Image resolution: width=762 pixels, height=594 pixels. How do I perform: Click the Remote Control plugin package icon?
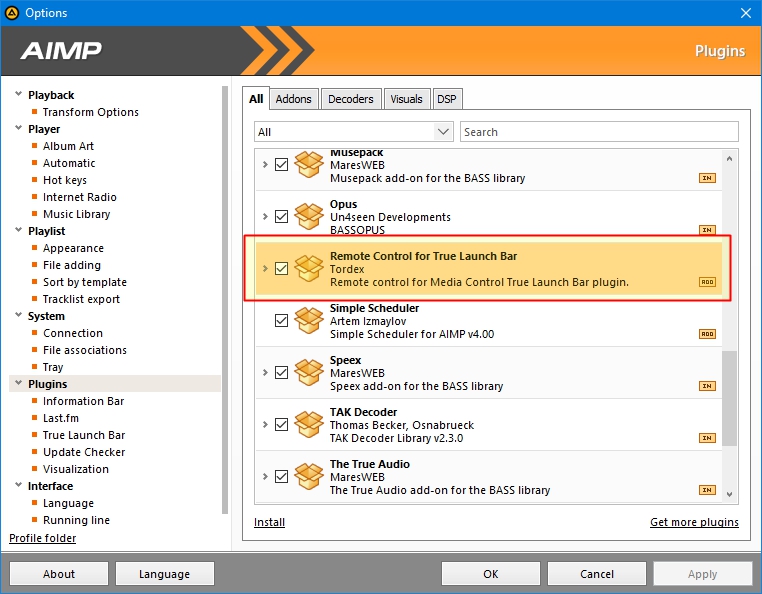pos(308,269)
